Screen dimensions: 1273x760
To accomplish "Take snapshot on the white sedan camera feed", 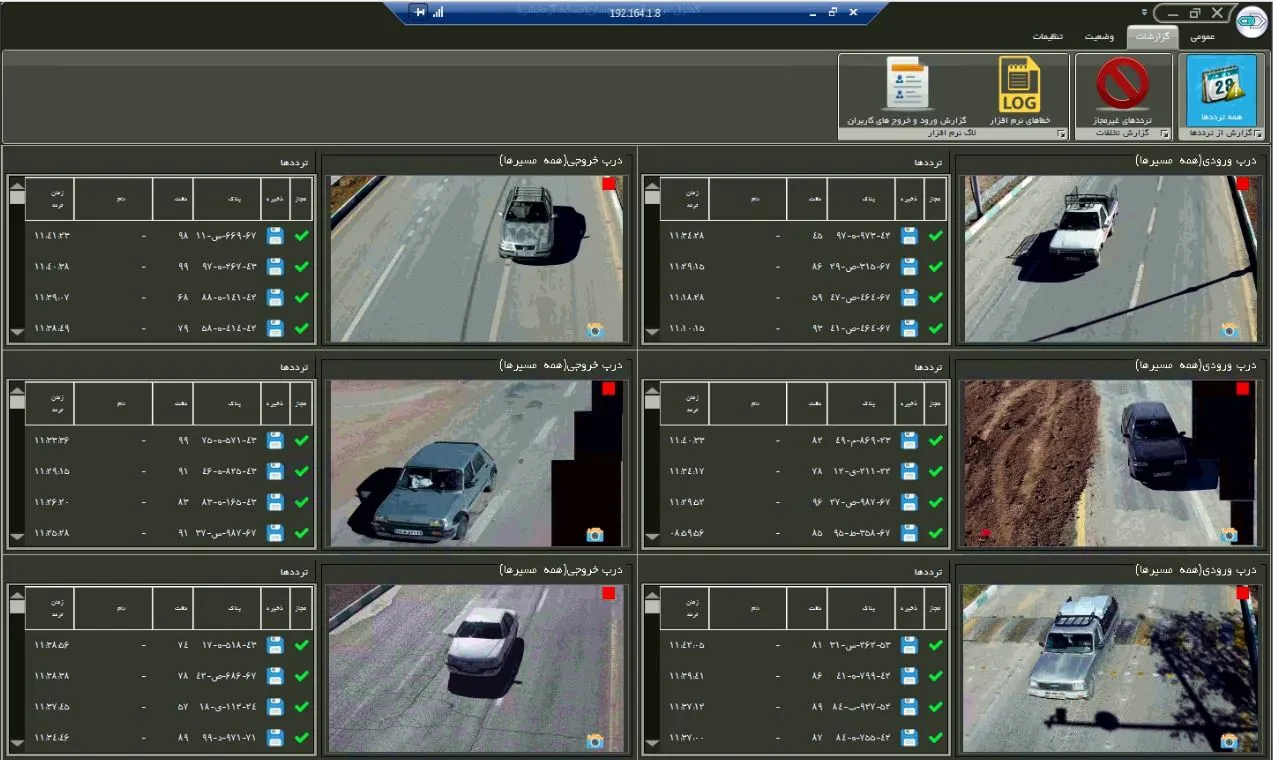I will pyautogui.click(x=595, y=740).
